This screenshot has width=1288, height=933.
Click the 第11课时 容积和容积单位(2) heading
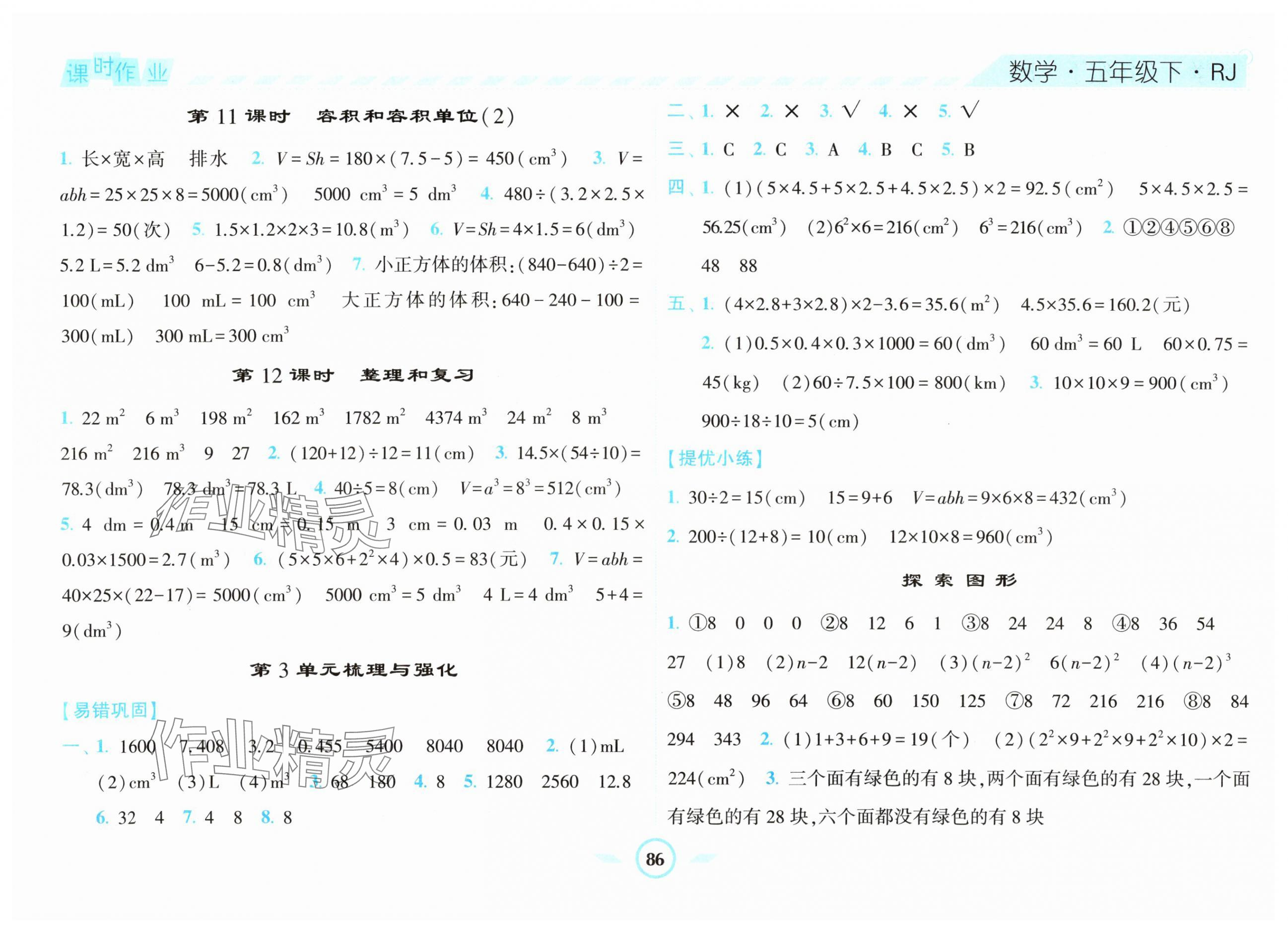[x=350, y=117]
